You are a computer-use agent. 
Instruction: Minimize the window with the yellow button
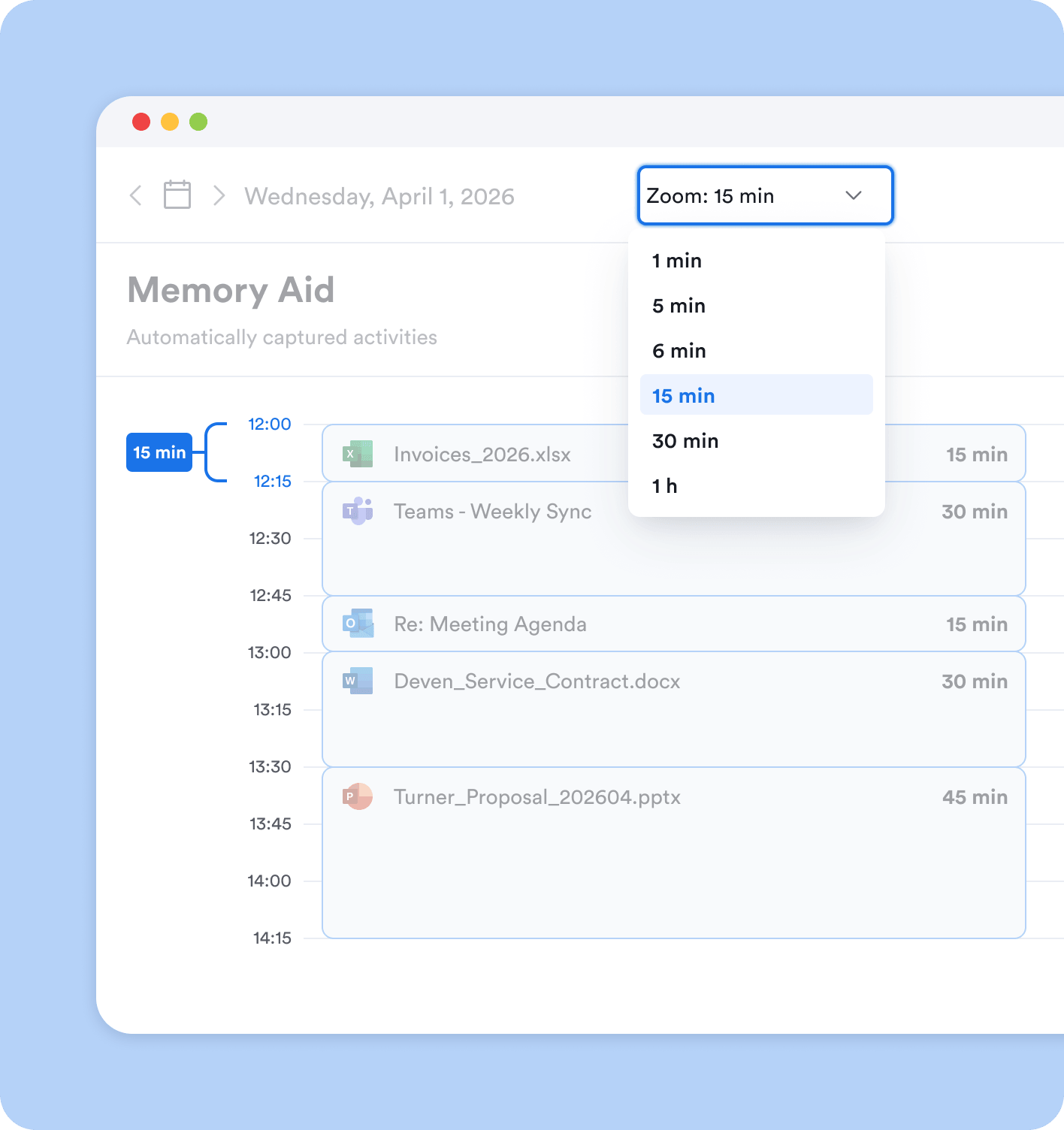pos(170,122)
